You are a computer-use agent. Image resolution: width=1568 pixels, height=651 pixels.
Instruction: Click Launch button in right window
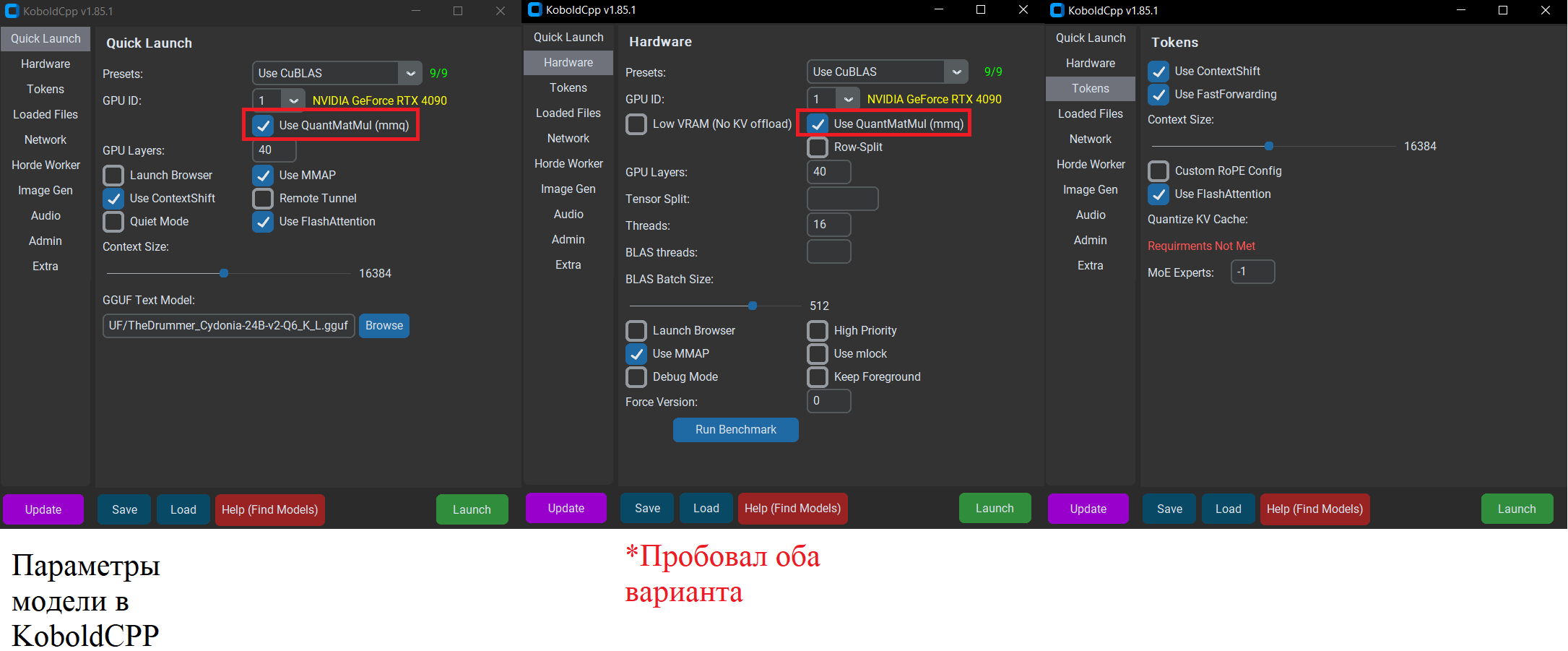click(1517, 509)
